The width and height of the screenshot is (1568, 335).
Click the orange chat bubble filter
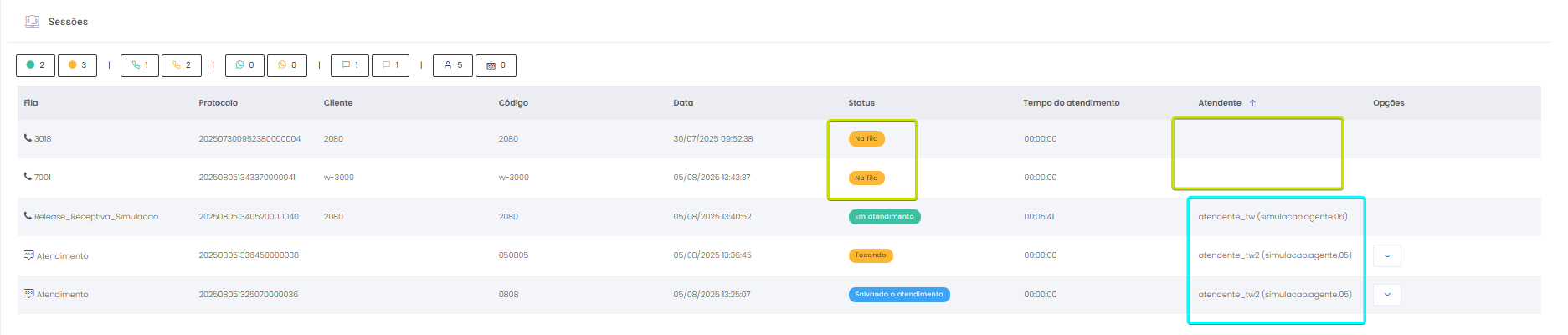click(390, 65)
